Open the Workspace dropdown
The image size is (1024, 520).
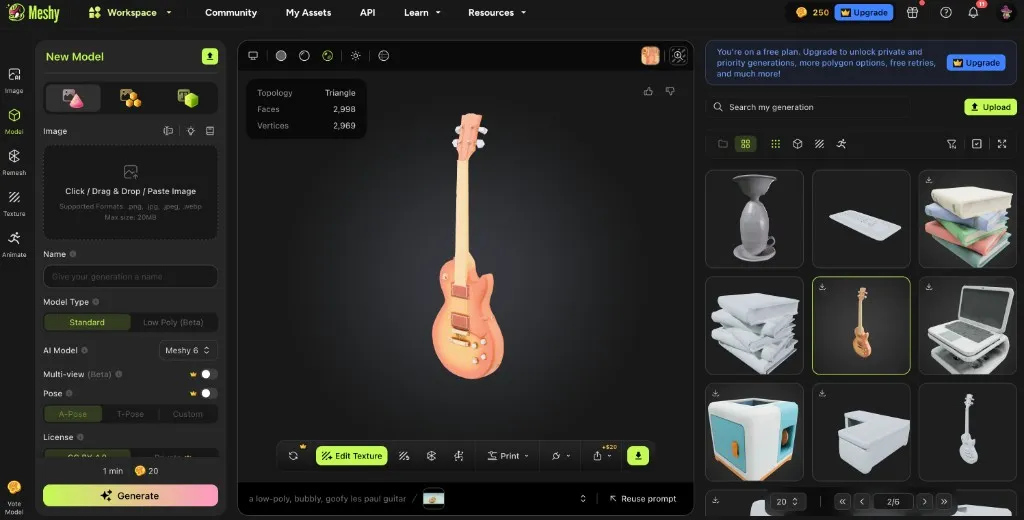pos(131,12)
